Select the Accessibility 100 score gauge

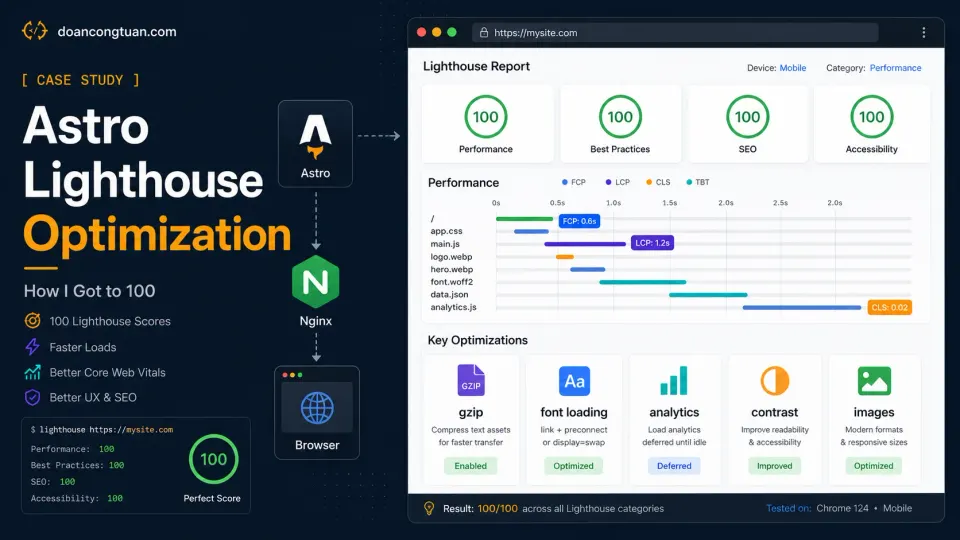coord(872,117)
